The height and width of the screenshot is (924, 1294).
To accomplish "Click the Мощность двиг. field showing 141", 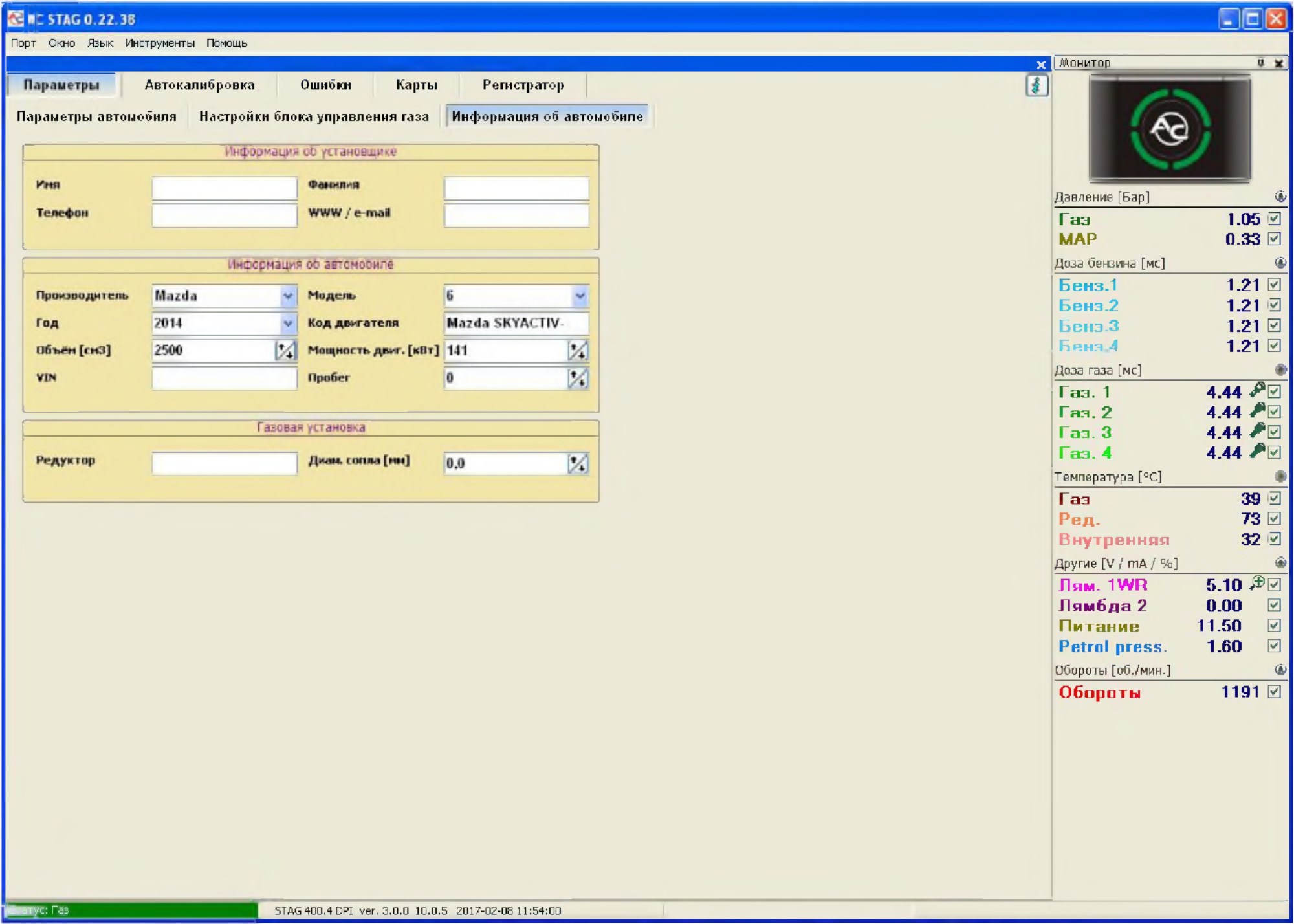I will pos(506,351).
